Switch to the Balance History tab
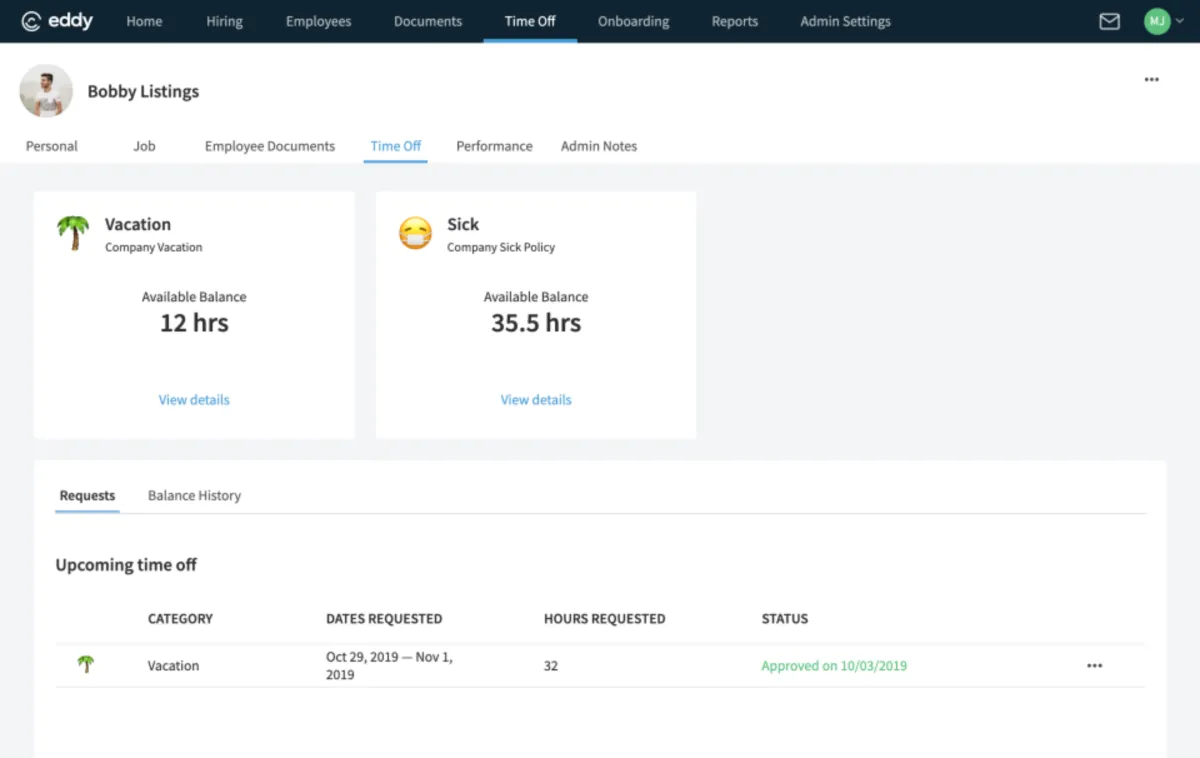This screenshot has height=758, width=1200. tap(194, 496)
